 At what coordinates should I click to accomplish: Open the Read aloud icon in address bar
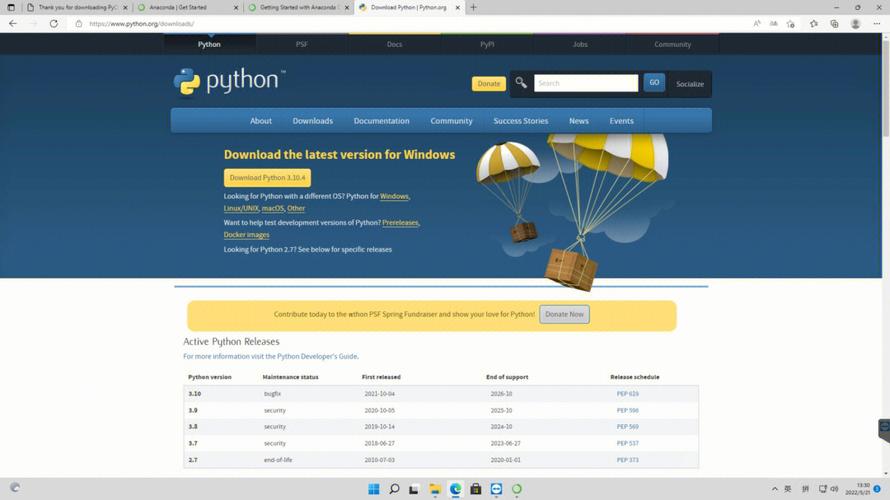point(757,24)
